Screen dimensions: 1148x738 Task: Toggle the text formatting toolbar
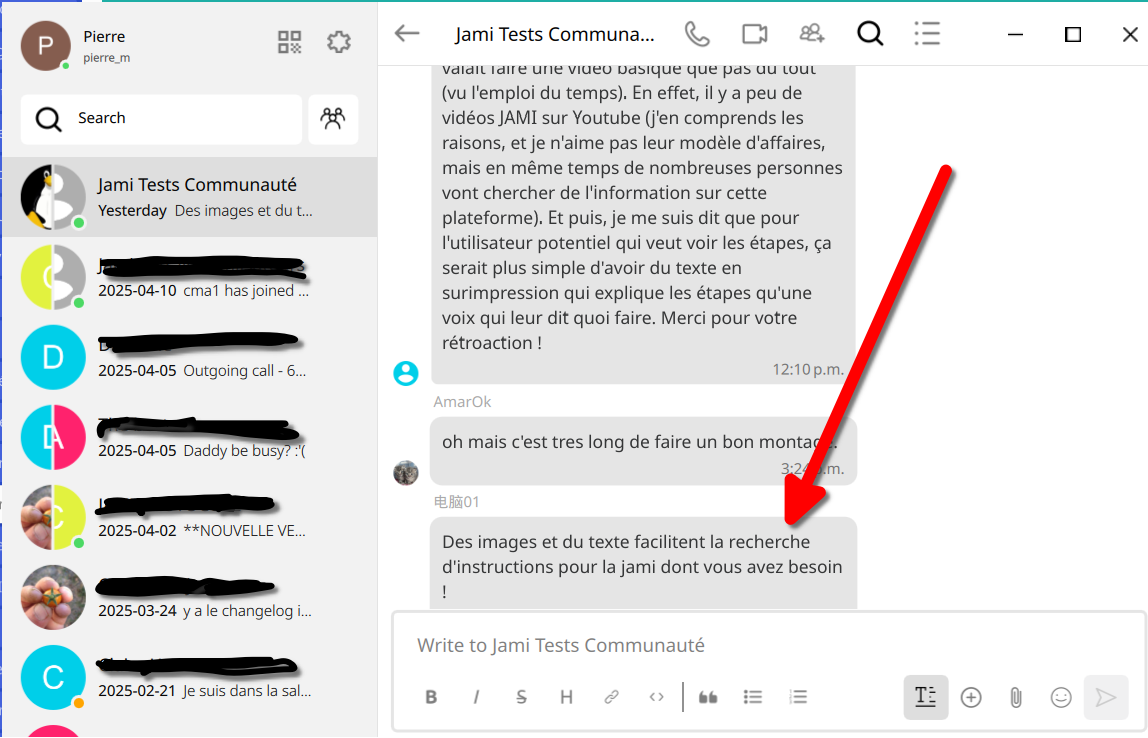click(x=925, y=697)
